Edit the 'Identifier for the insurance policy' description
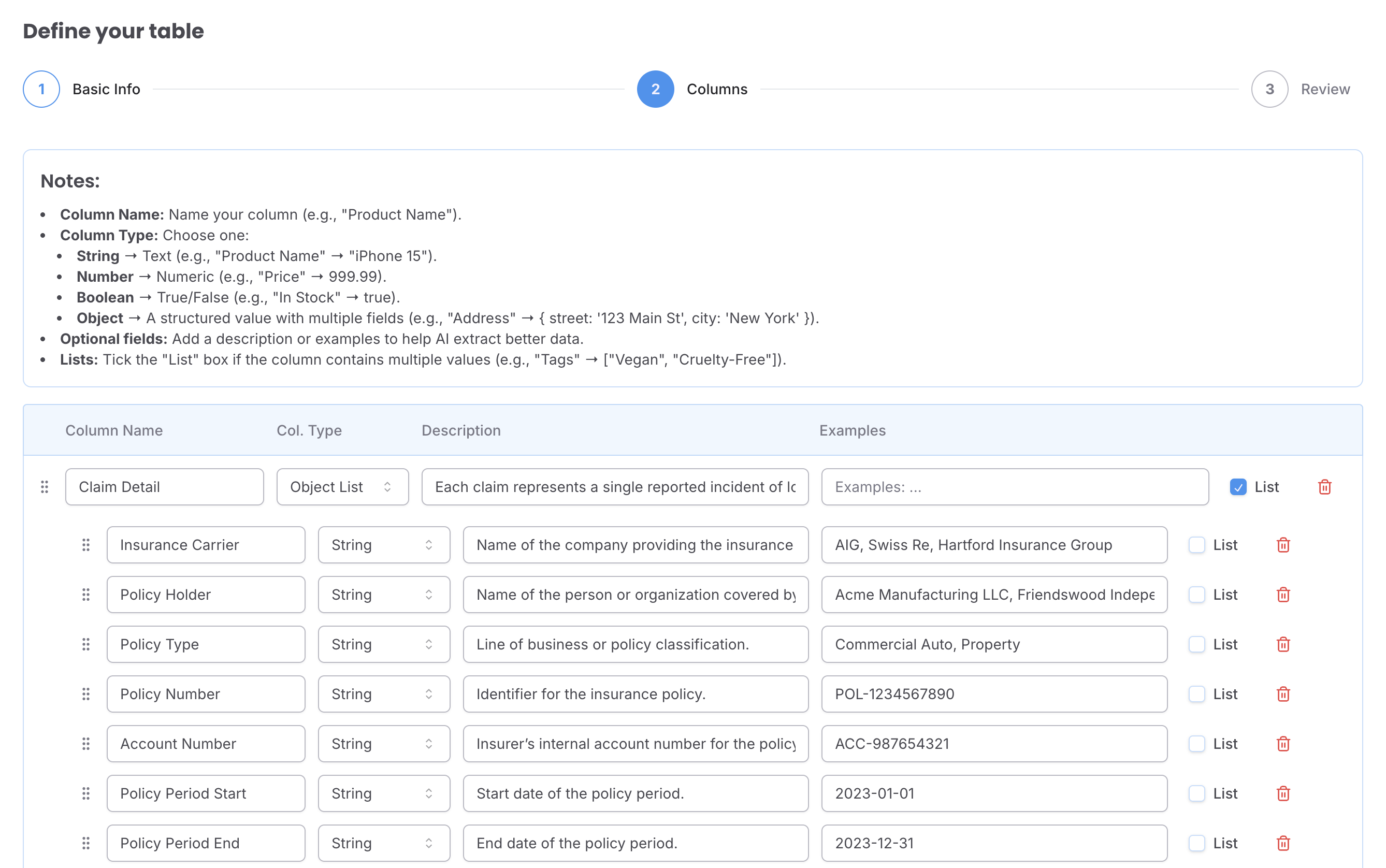 [636, 694]
